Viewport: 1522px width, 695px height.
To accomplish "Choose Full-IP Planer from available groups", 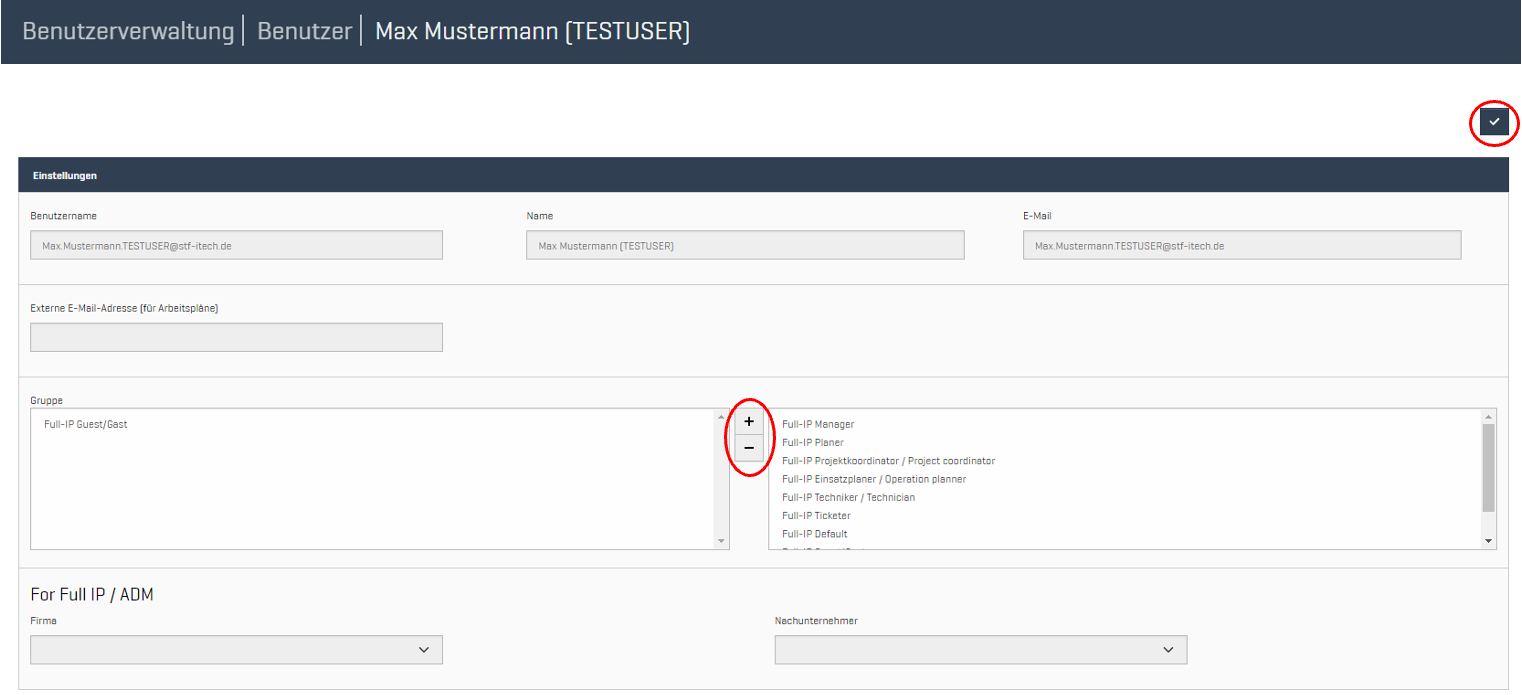I will (813, 442).
